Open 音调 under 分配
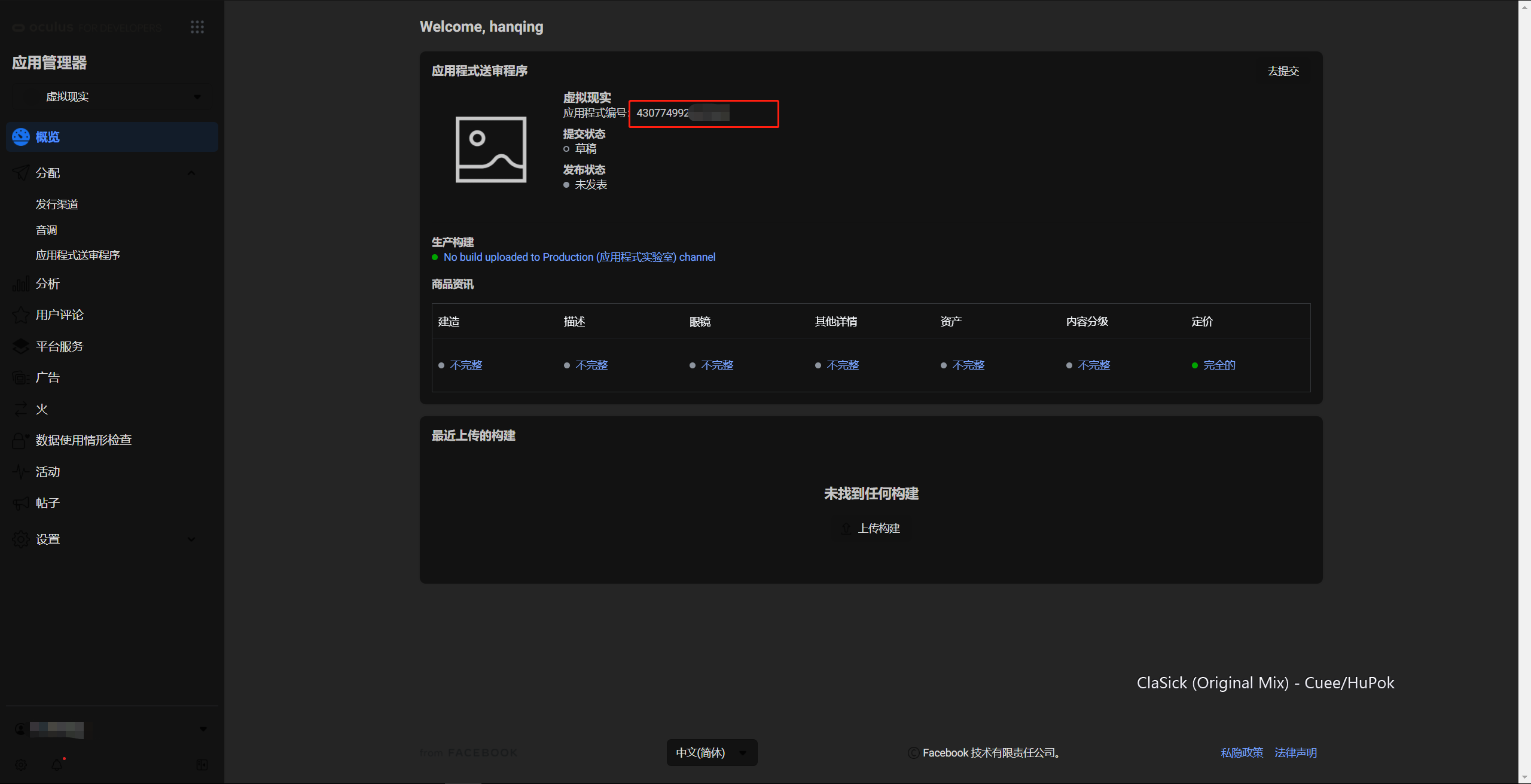This screenshot has width=1531, height=784. click(x=47, y=230)
